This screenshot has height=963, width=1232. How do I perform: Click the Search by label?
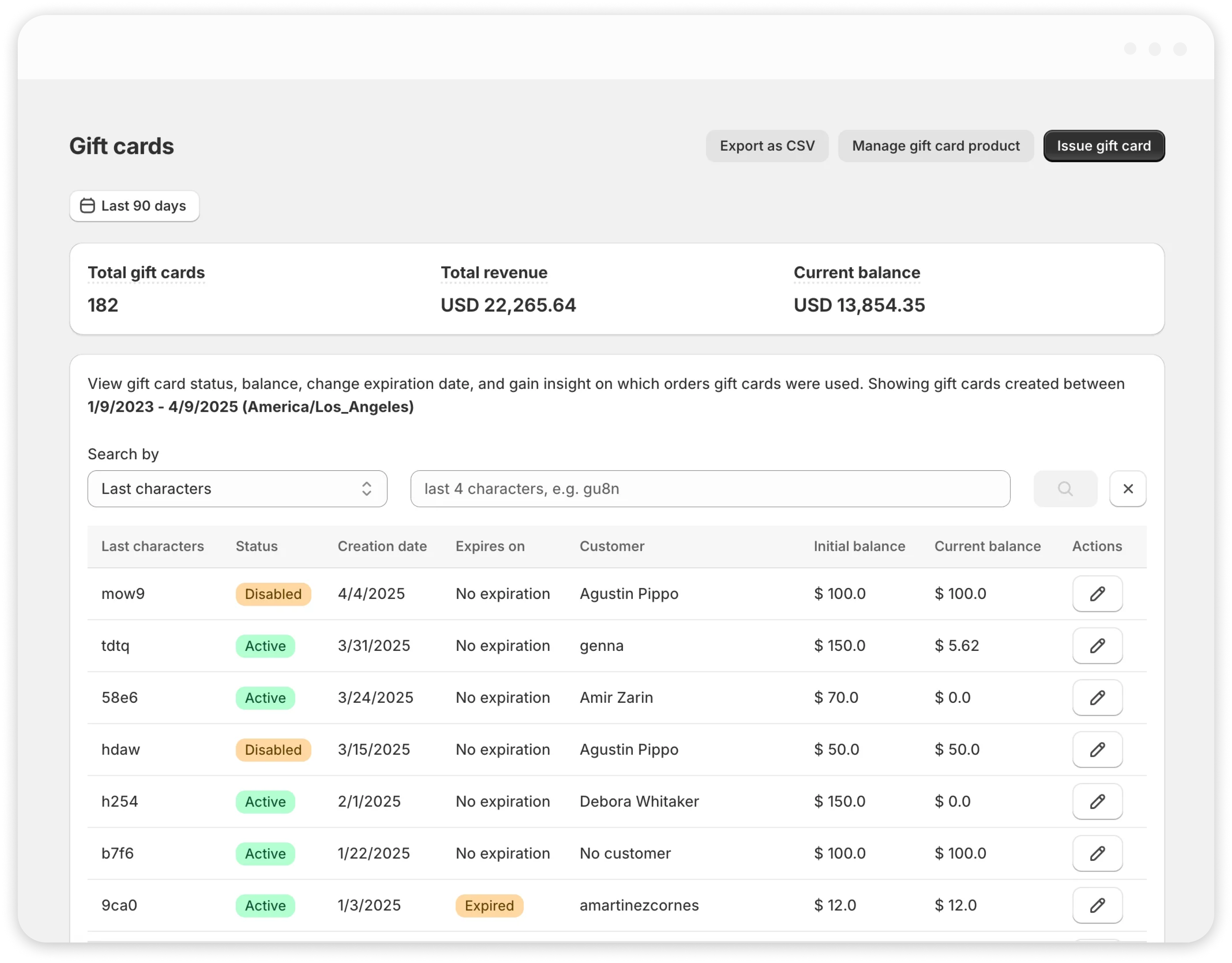pos(123,454)
